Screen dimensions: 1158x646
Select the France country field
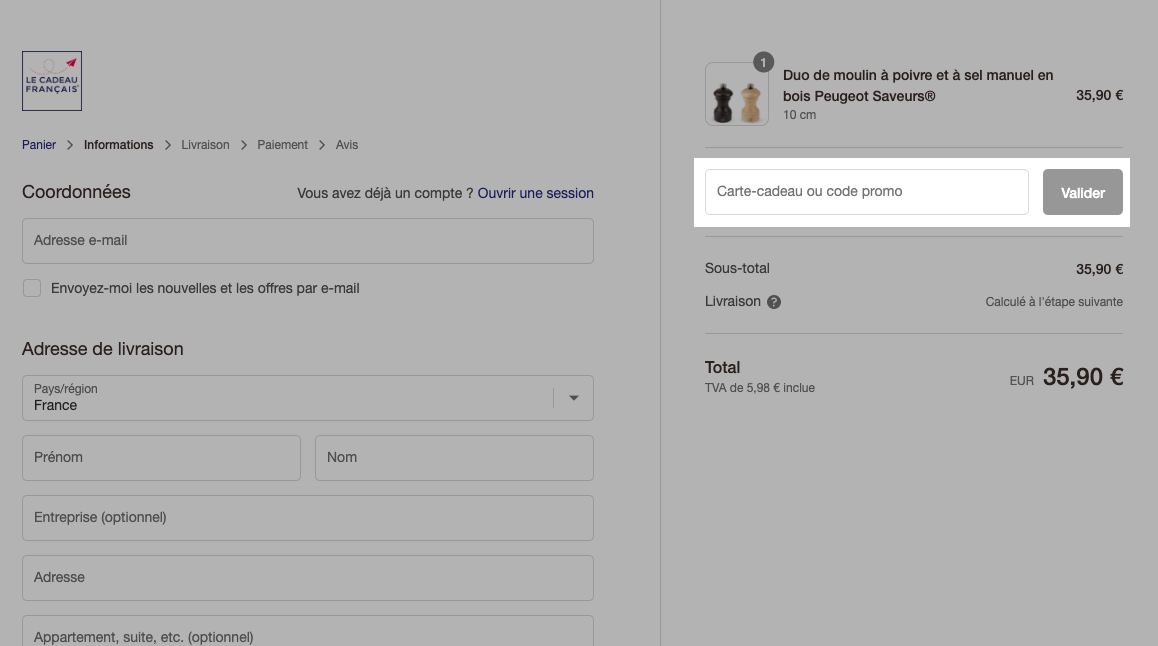[x=308, y=398]
